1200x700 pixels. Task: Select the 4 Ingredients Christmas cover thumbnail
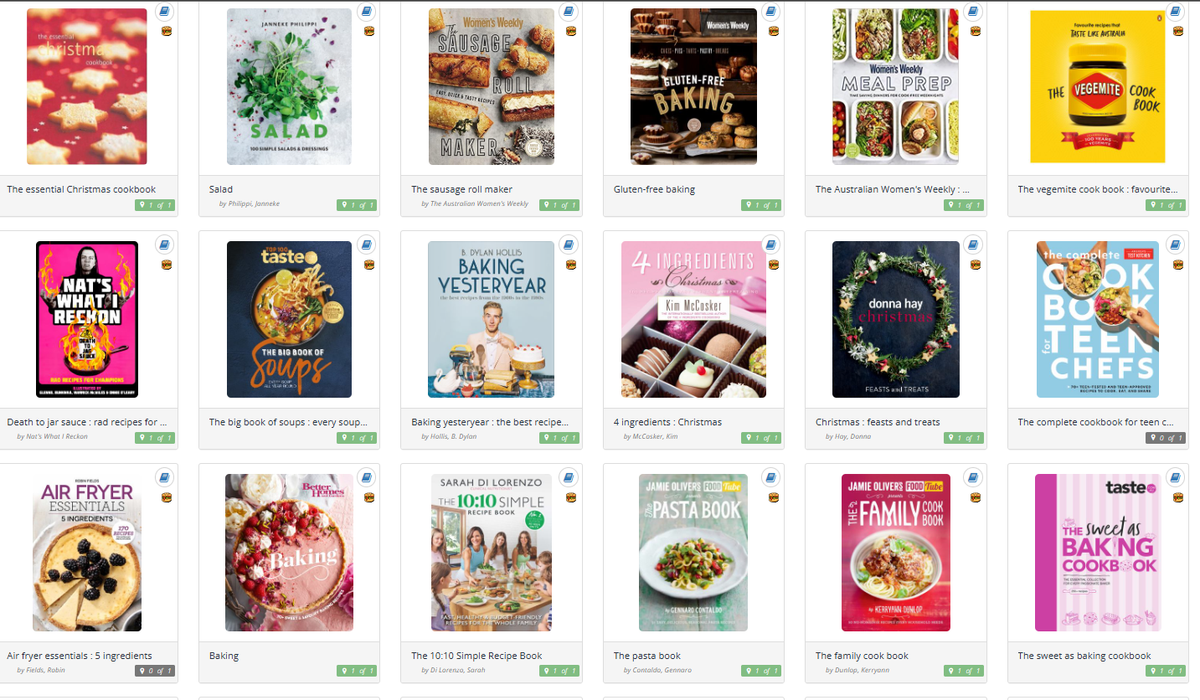pyautogui.click(x=693, y=320)
